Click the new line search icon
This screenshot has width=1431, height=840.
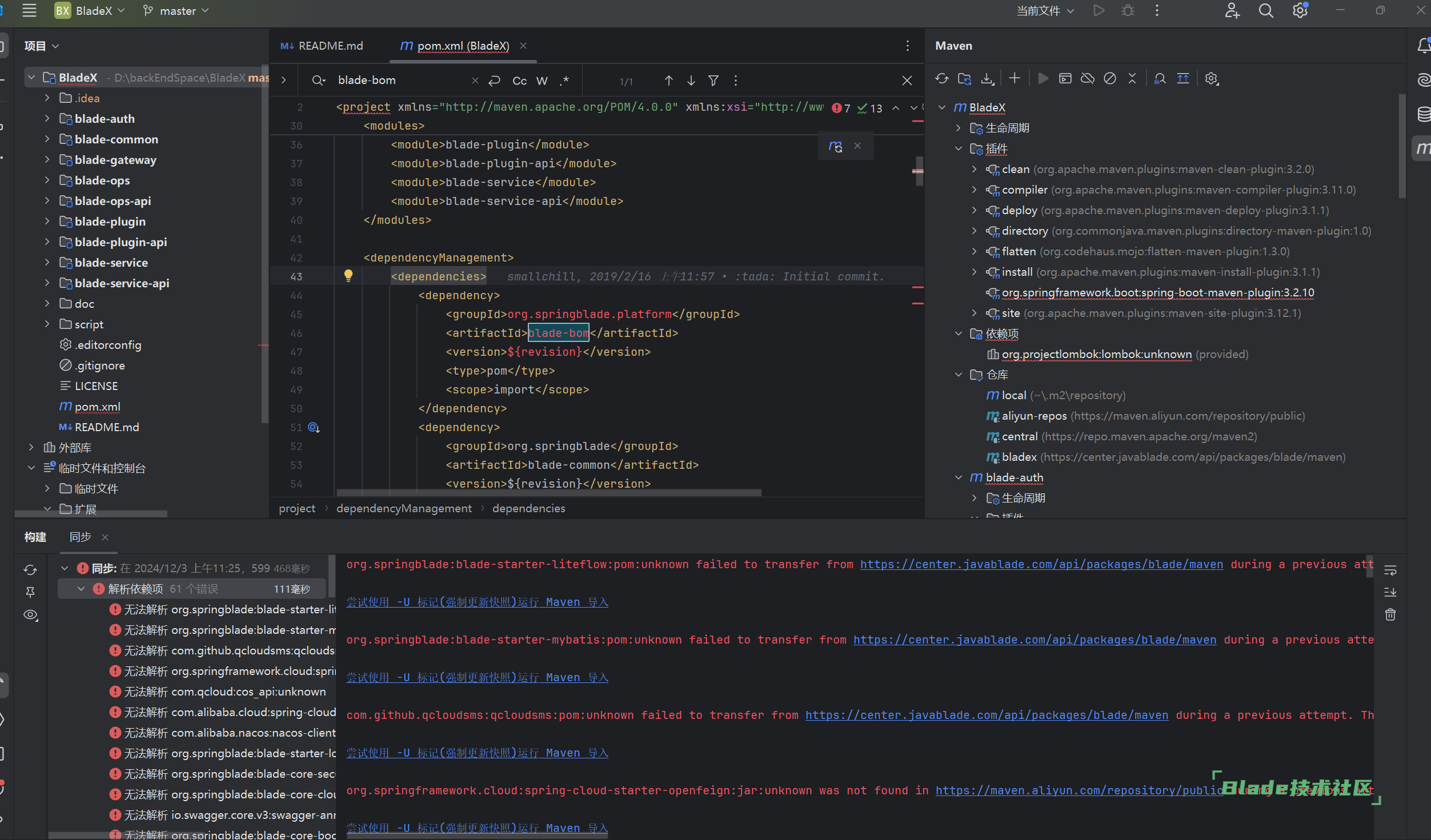(495, 81)
